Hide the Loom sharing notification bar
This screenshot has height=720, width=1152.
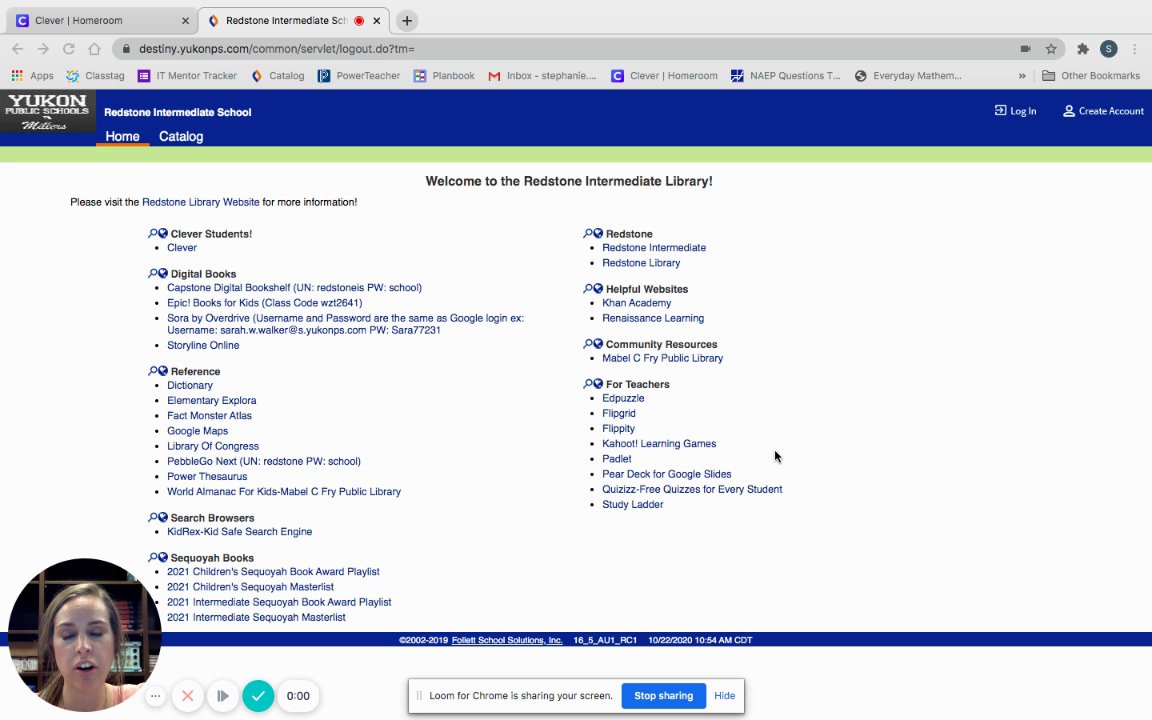pyautogui.click(x=724, y=696)
